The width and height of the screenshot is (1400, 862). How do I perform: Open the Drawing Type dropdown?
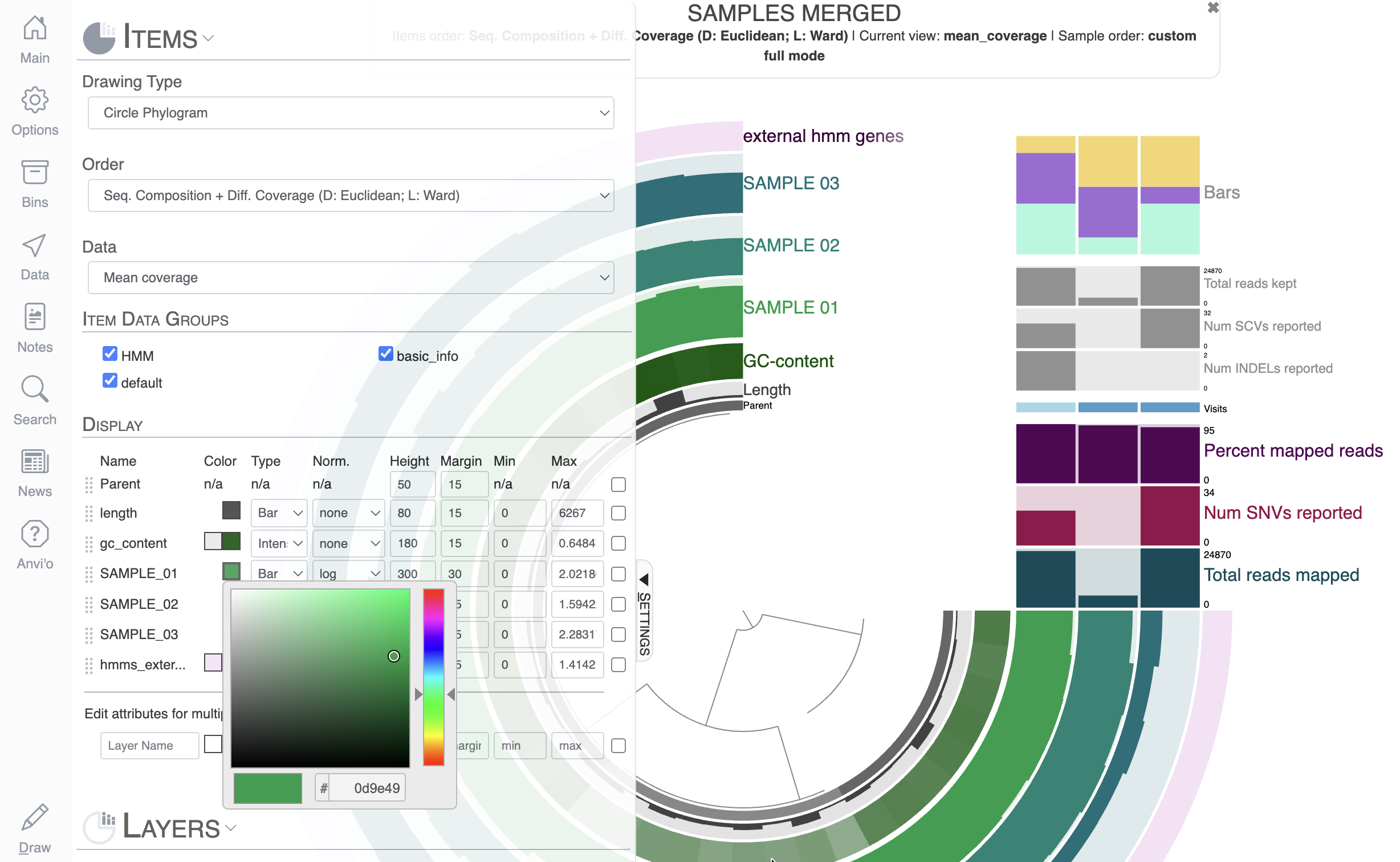pos(351,113)
